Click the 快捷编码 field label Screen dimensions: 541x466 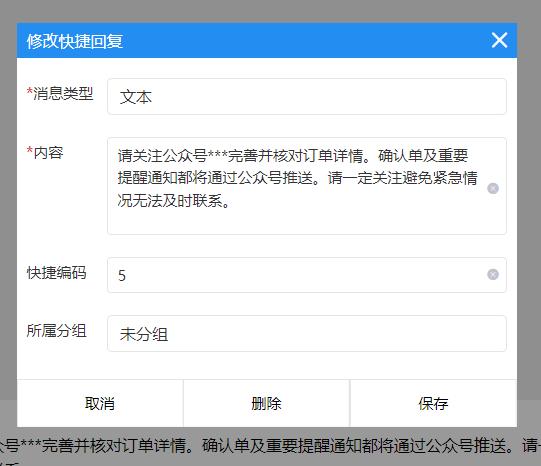[57, 272]
